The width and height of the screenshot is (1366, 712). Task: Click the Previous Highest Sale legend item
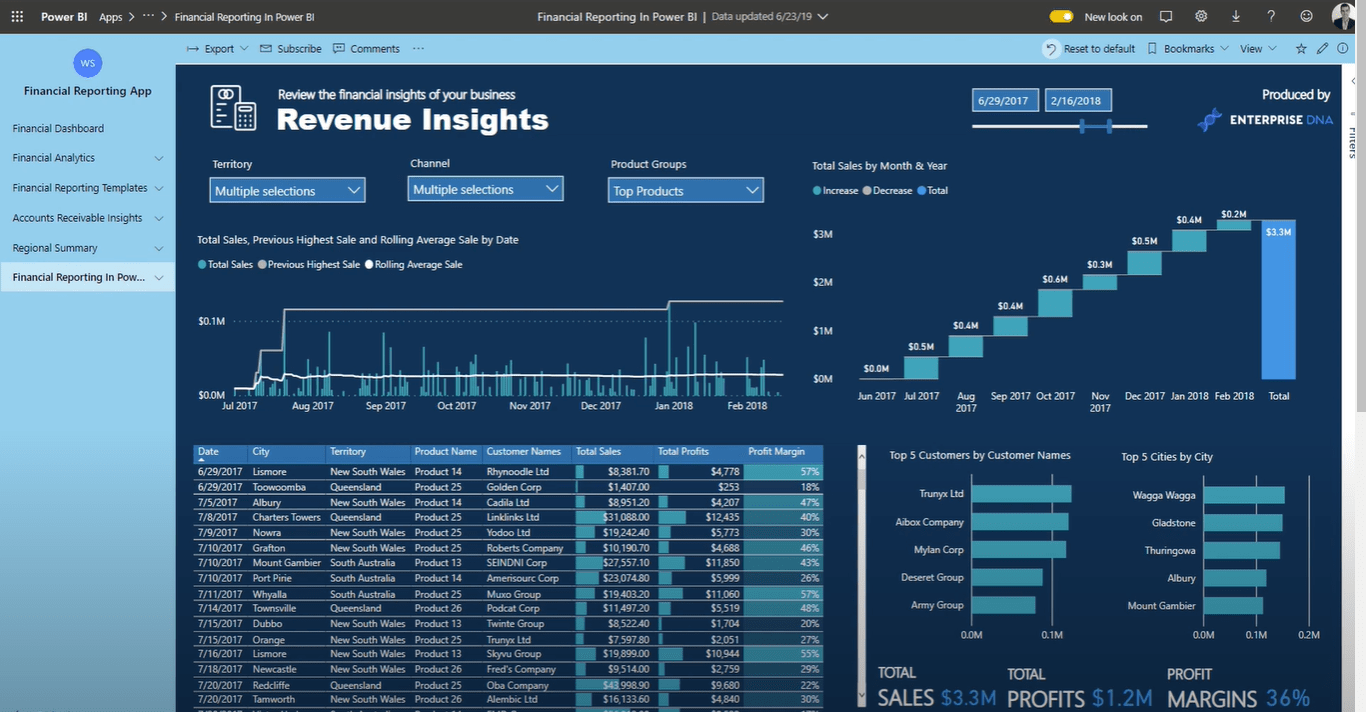pos(309,265)
